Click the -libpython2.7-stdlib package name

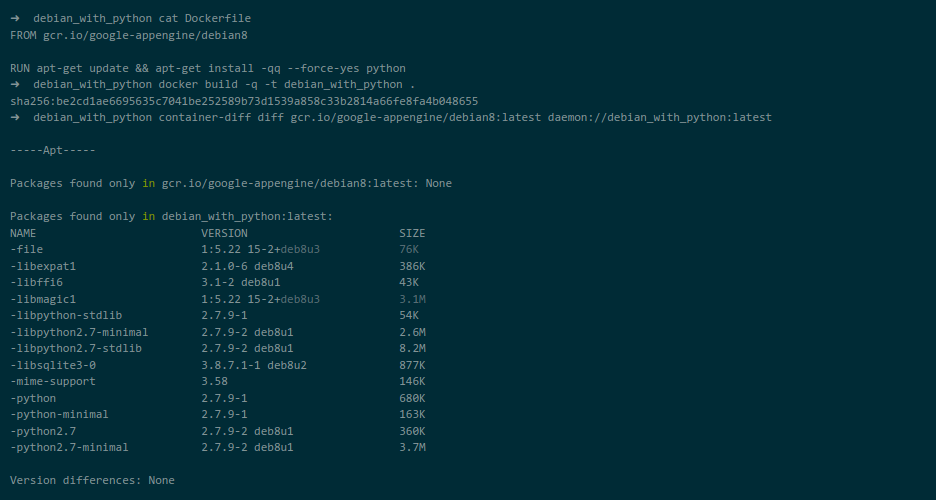pyautogui.click(x=76, y=348)
